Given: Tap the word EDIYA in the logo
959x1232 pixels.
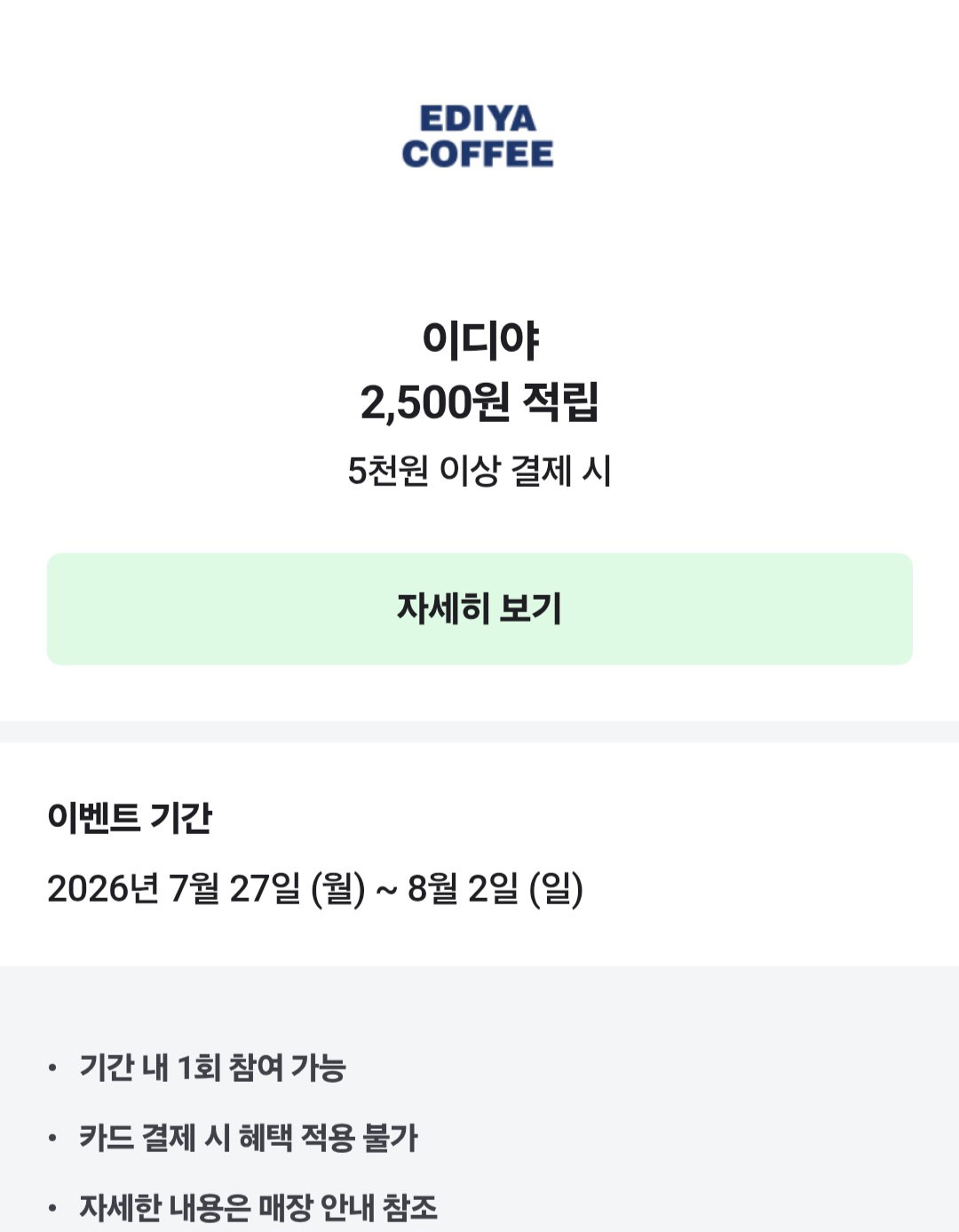Looking at the screenshot, I should tap(478, 119).
